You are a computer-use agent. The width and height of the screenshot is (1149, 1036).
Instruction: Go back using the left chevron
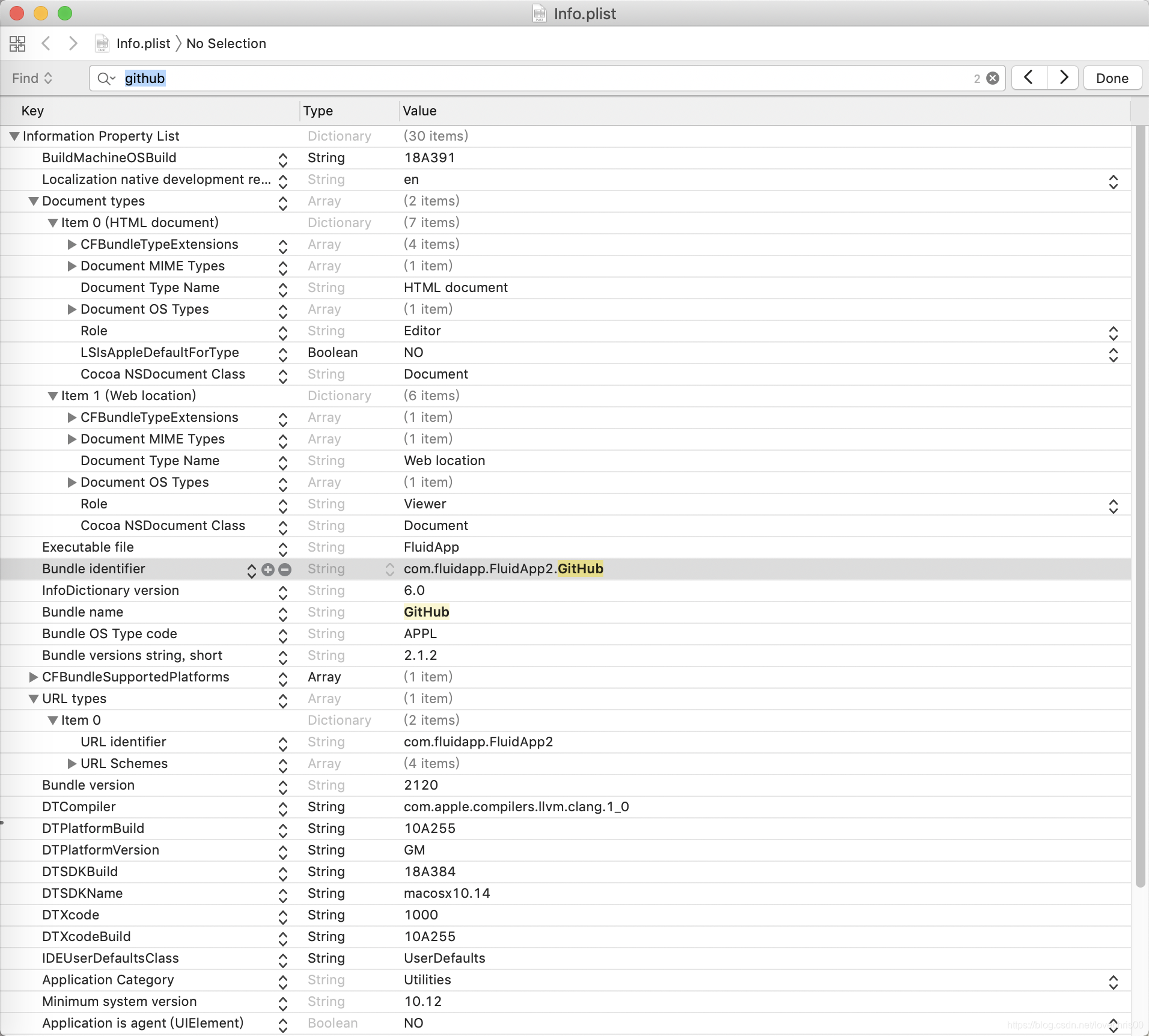pos(46,43)
